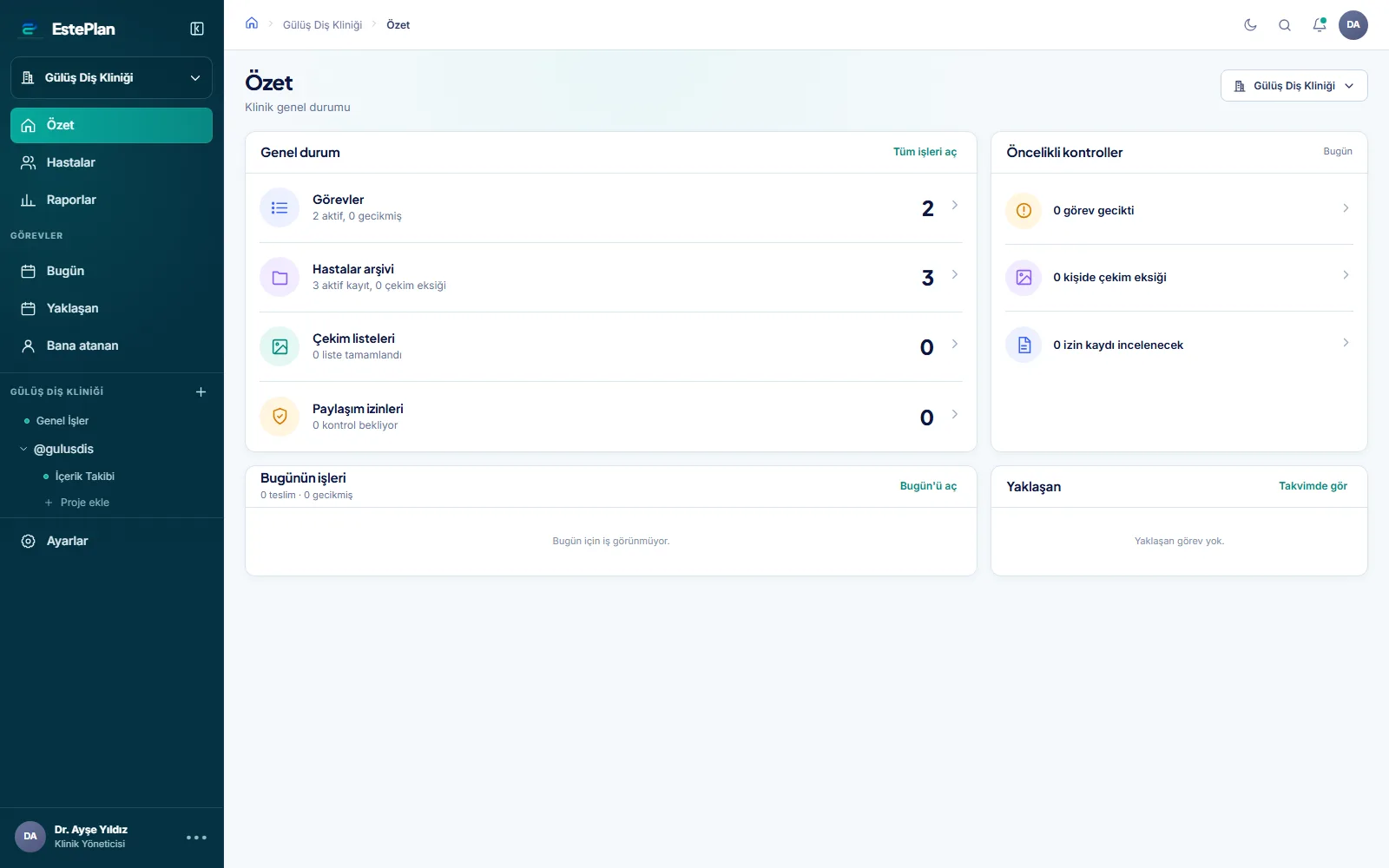Show tasks under Bana atanan
This screenshot has height=868, width=1389.
click(x=111, y=345)
